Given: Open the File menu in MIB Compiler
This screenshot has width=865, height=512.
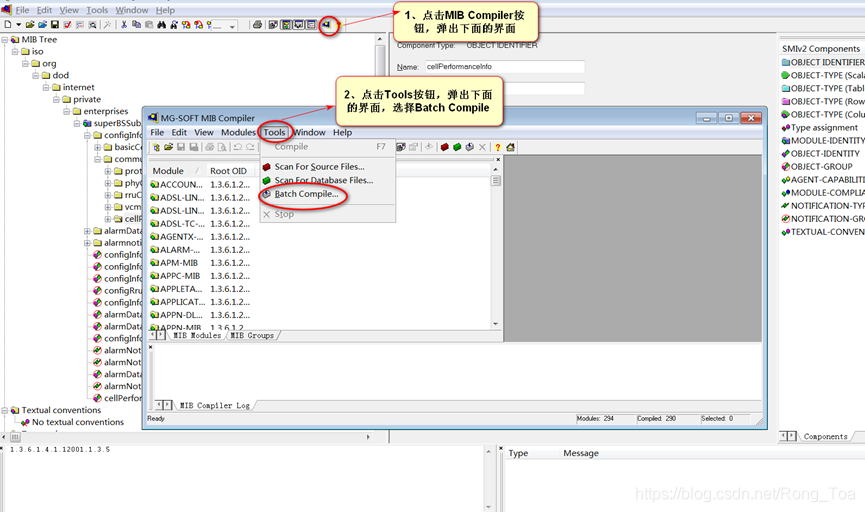Looking at the screenshot, I should click(x=157, y=132).
